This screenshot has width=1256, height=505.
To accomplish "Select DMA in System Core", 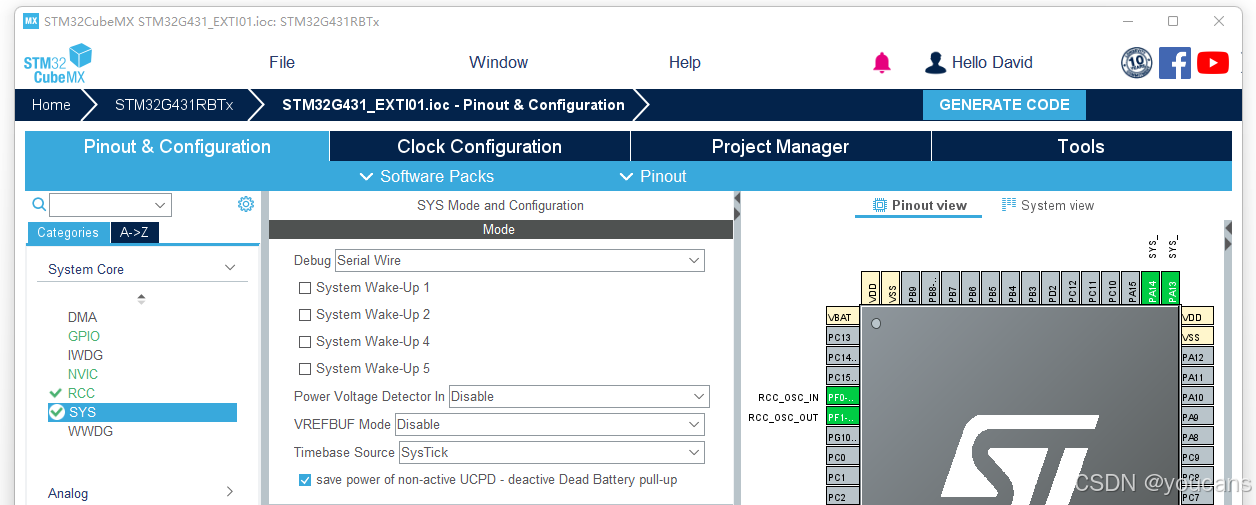I will click(82, 317).
